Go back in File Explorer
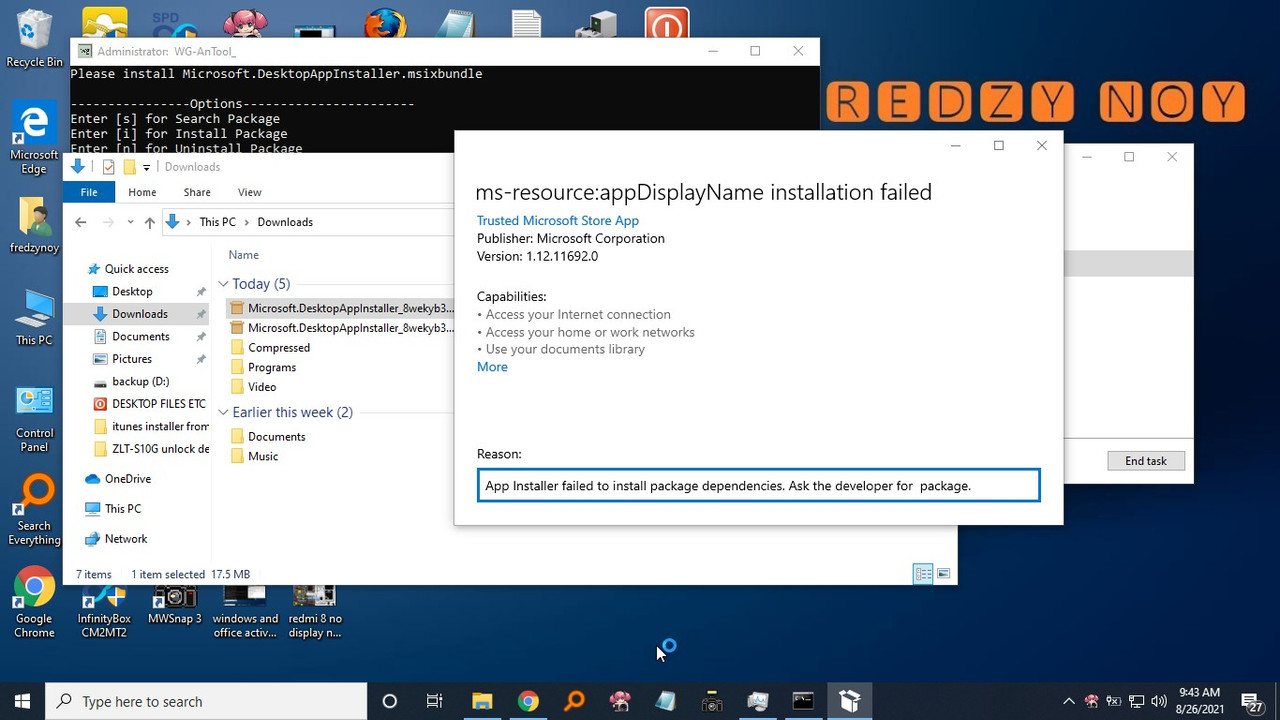The image size is (1280, 720). [x=81, y=222]
